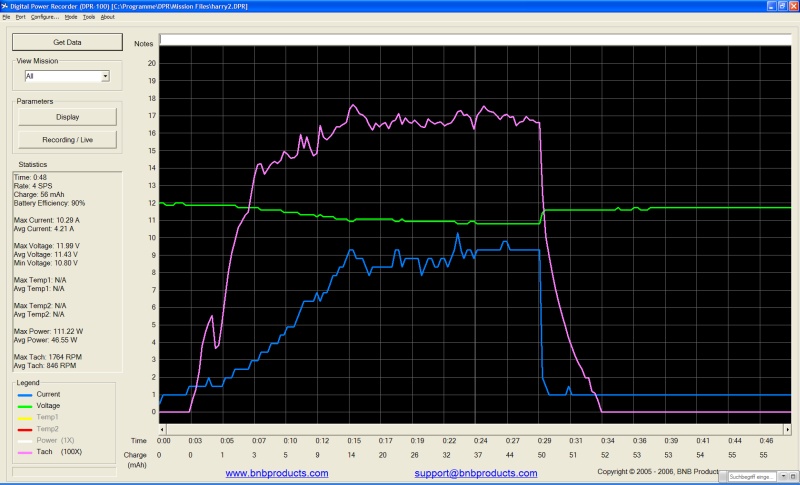Click the Recording / Live button
The image size is (800, 485).
coord(67,140)
